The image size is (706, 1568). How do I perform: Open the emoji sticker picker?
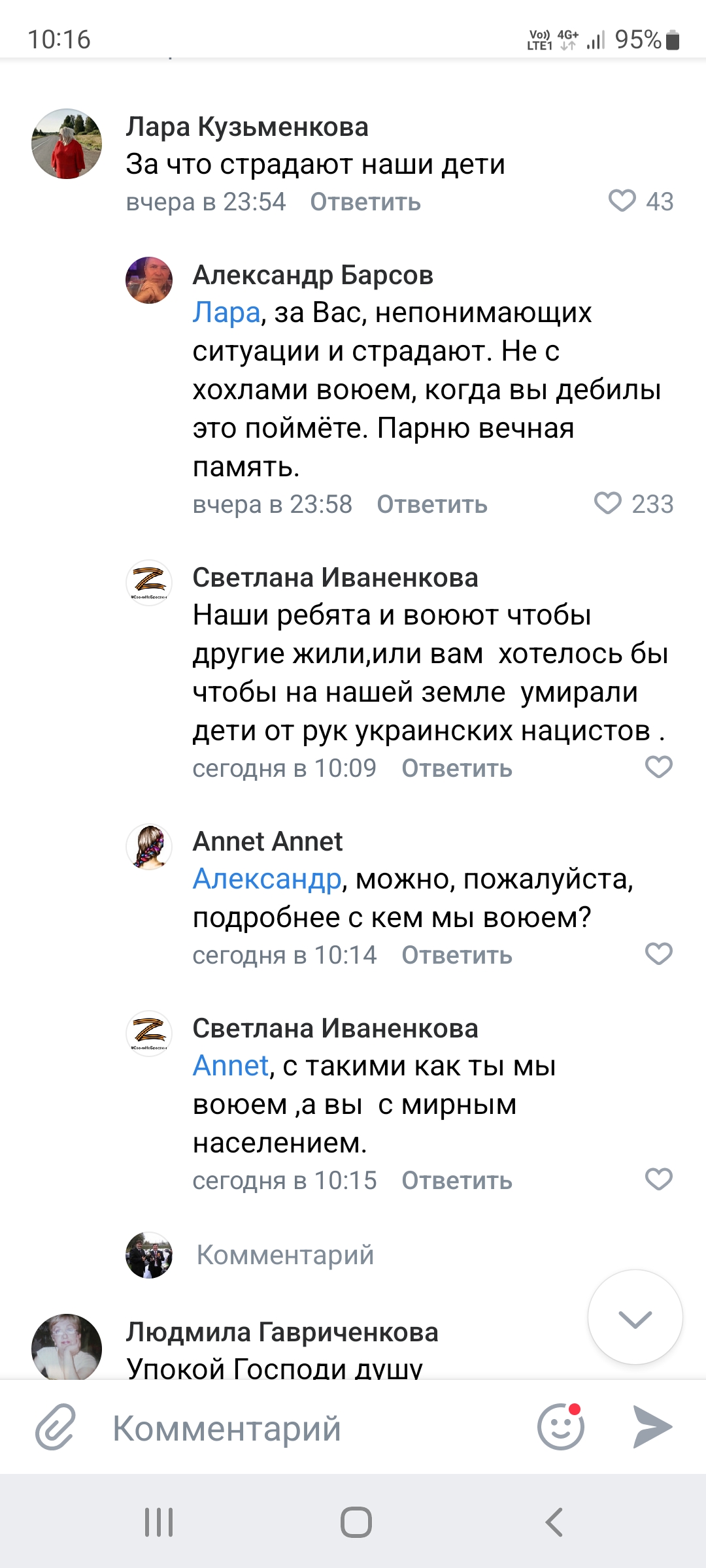pos(560,1428)
